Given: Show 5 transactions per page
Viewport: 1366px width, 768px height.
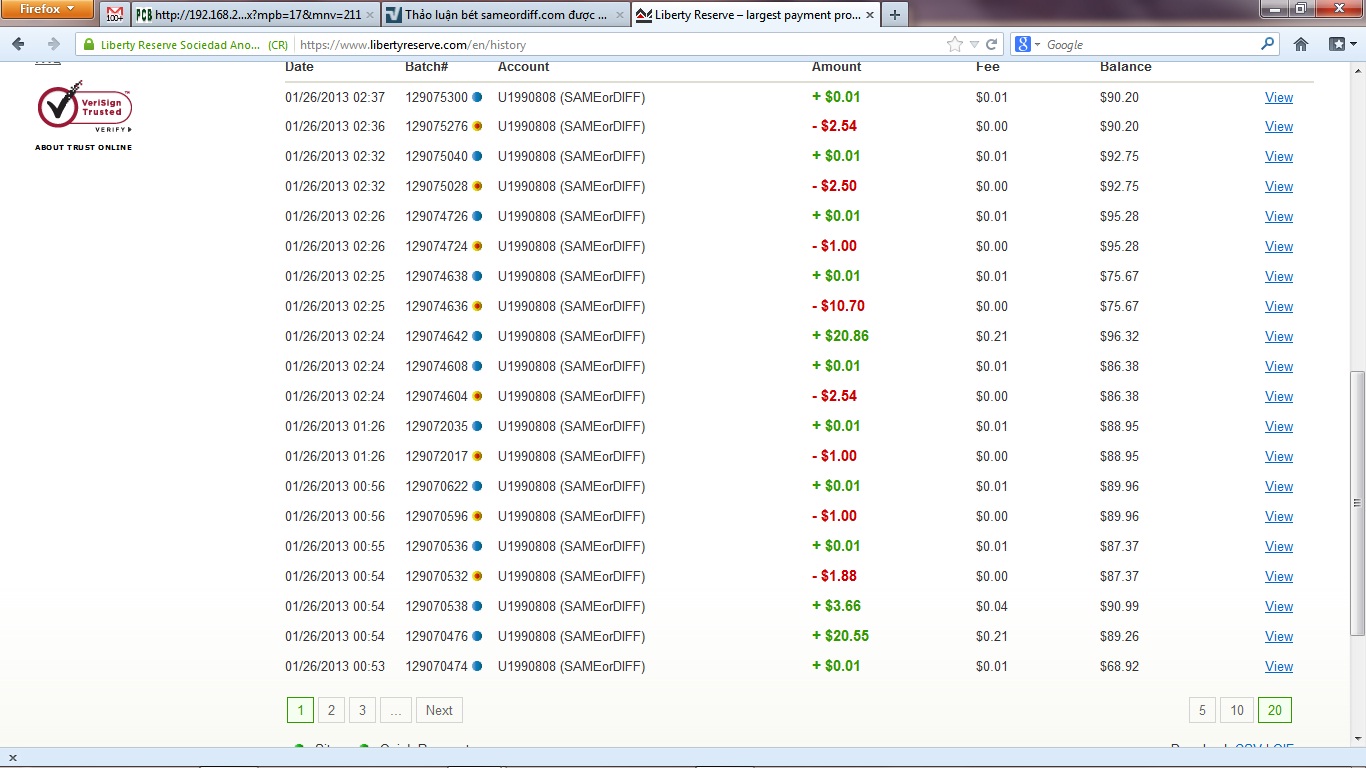Looking at the screenshot, I should coord(1202,710).
